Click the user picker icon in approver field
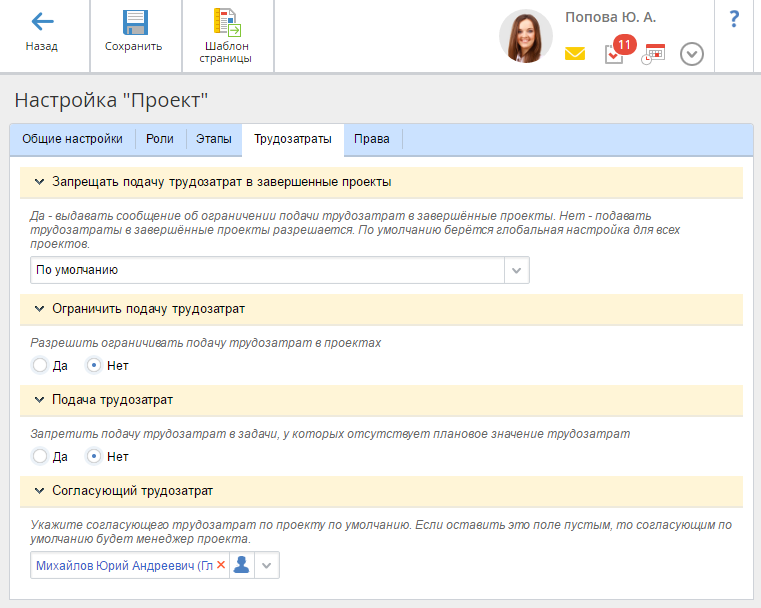Image resolution: width=761 pixels, height=608 pixels. coord(241,565)
